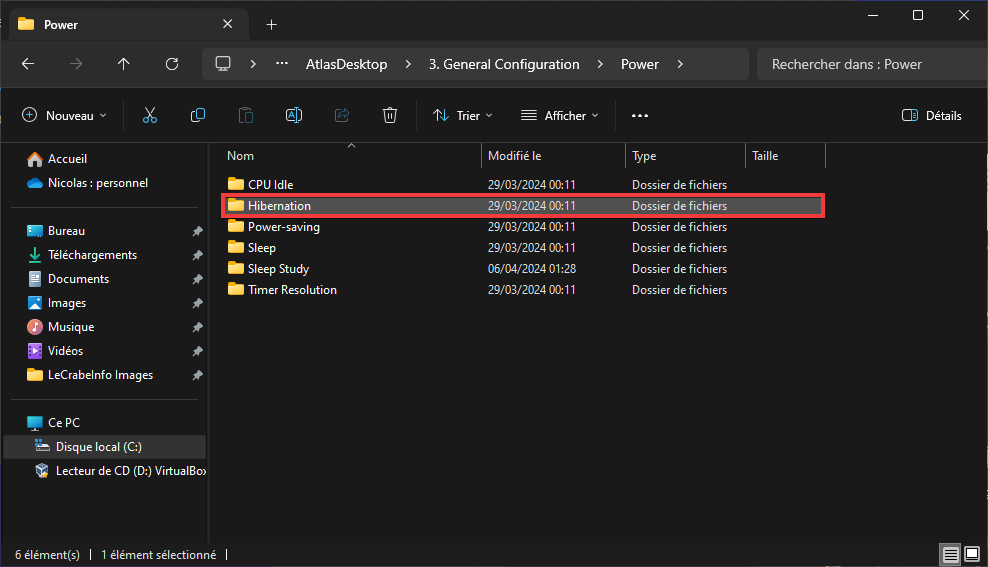The width and height of the screenshot is (988, 567).
Task: Click the Cut scissors icon
Action: tap(150, 115)
